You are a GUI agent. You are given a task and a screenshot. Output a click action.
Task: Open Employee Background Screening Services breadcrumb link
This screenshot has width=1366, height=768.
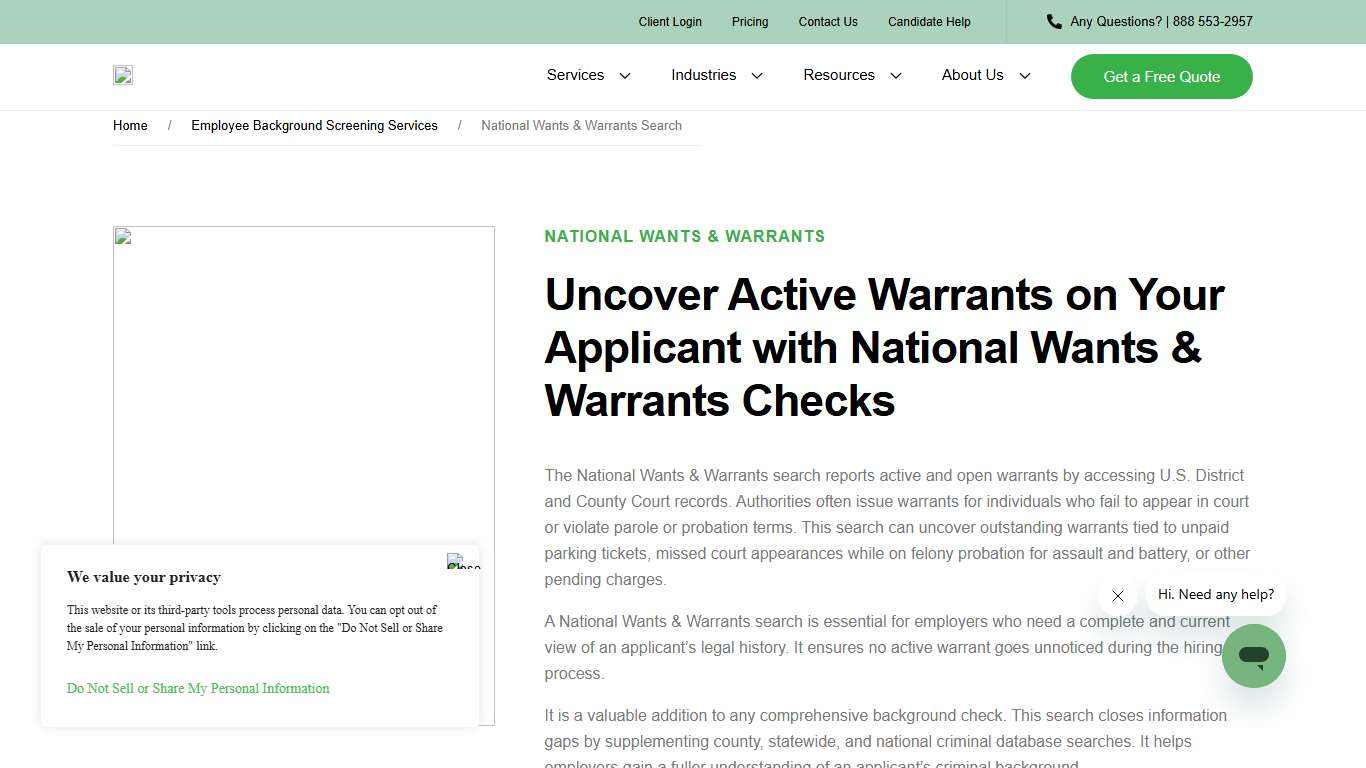point(314,125)
